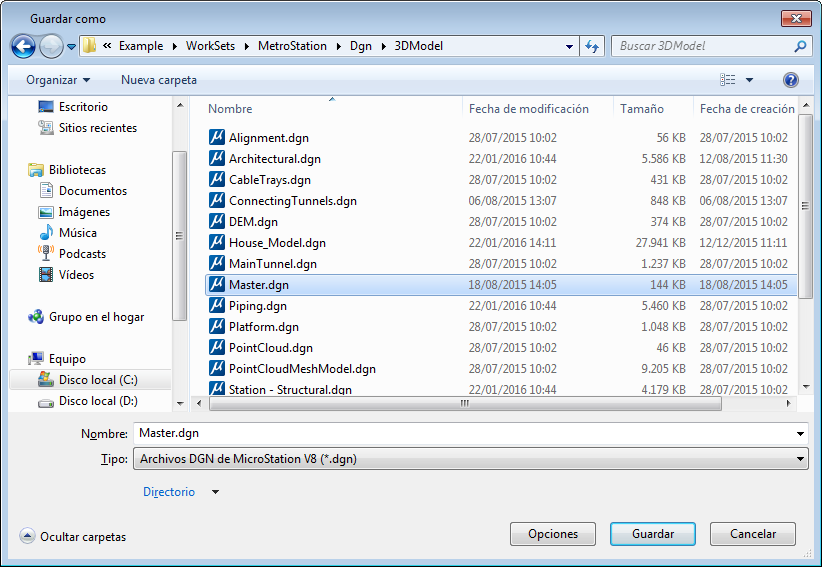
Task: Click the Piping.dgn file icon
Action: (217, 305)
